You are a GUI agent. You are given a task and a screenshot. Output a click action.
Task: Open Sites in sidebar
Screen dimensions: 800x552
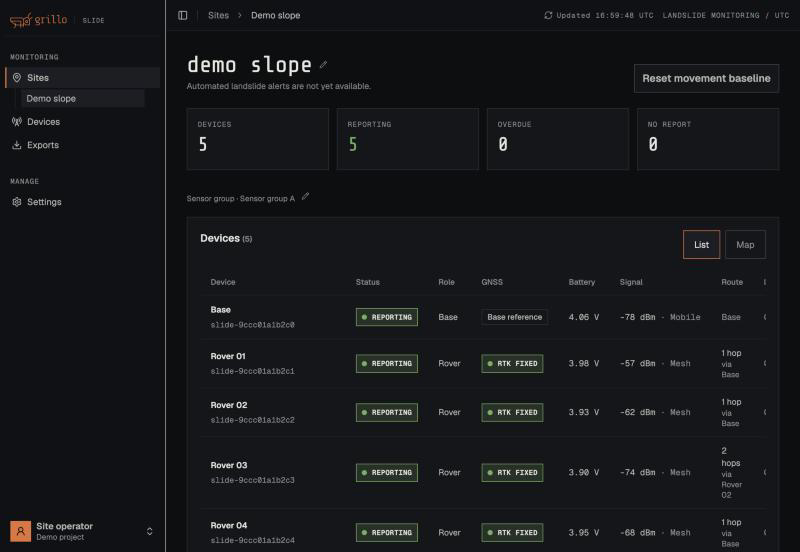(x=83, y=78)
